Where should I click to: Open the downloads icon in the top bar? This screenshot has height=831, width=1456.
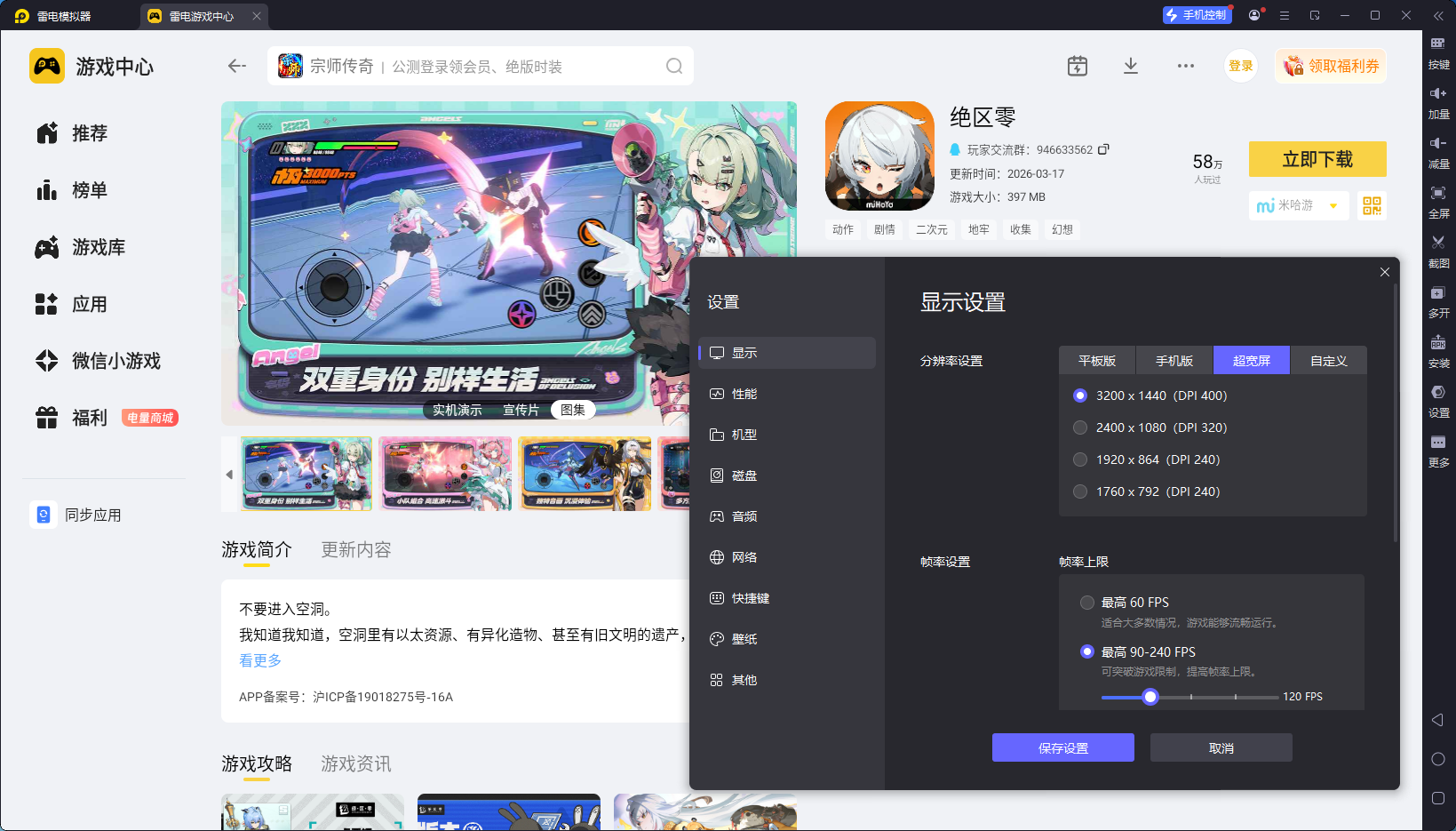[1131, 66]
